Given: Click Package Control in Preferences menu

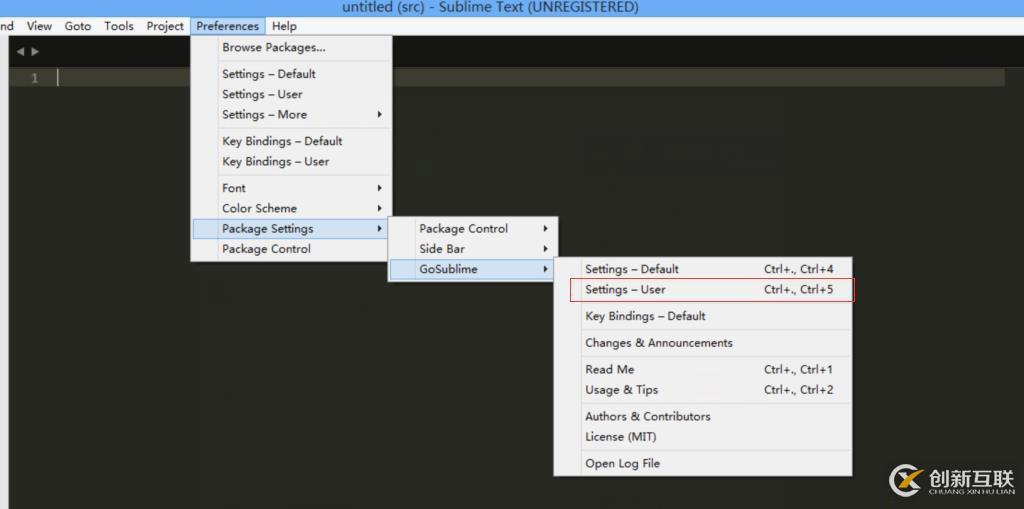Looking at the screenshot, I should click(292, 249).
